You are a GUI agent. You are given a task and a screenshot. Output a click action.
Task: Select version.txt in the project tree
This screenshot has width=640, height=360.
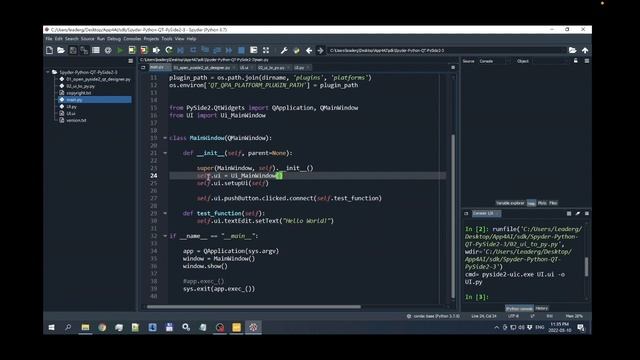click(x=76, y=120)
